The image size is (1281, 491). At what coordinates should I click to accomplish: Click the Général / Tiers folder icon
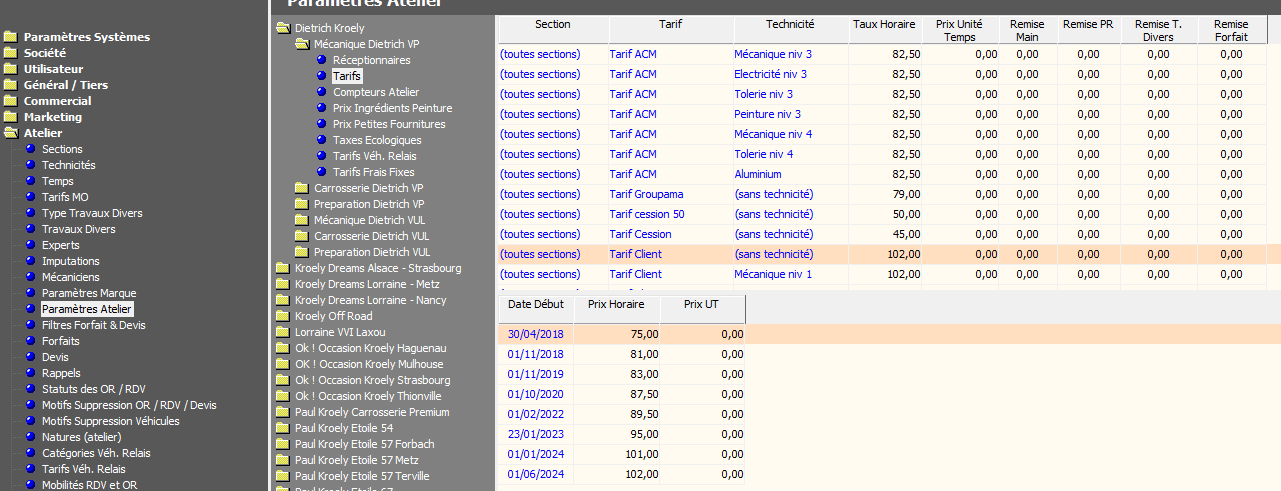point(11,85)
